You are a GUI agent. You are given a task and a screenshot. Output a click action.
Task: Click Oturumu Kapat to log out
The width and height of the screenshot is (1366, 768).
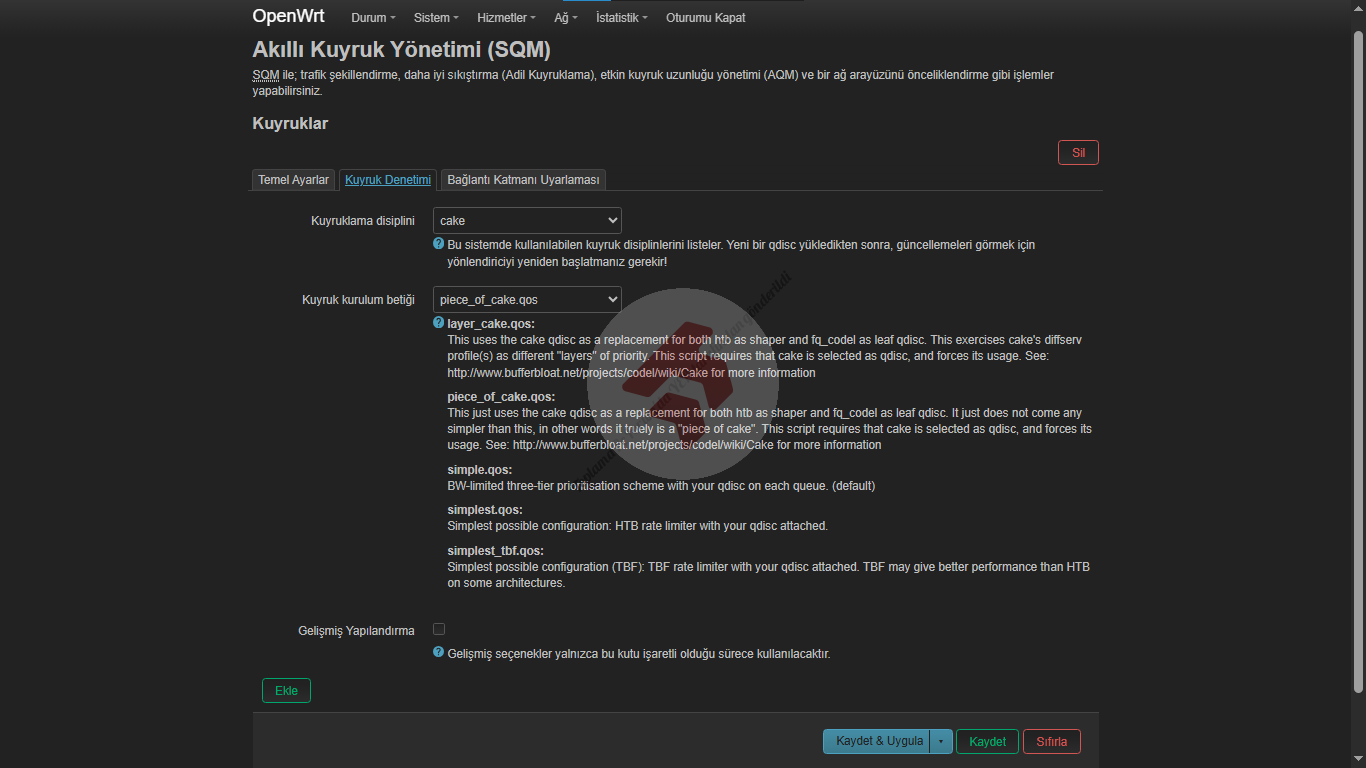[x=705, y=18]
